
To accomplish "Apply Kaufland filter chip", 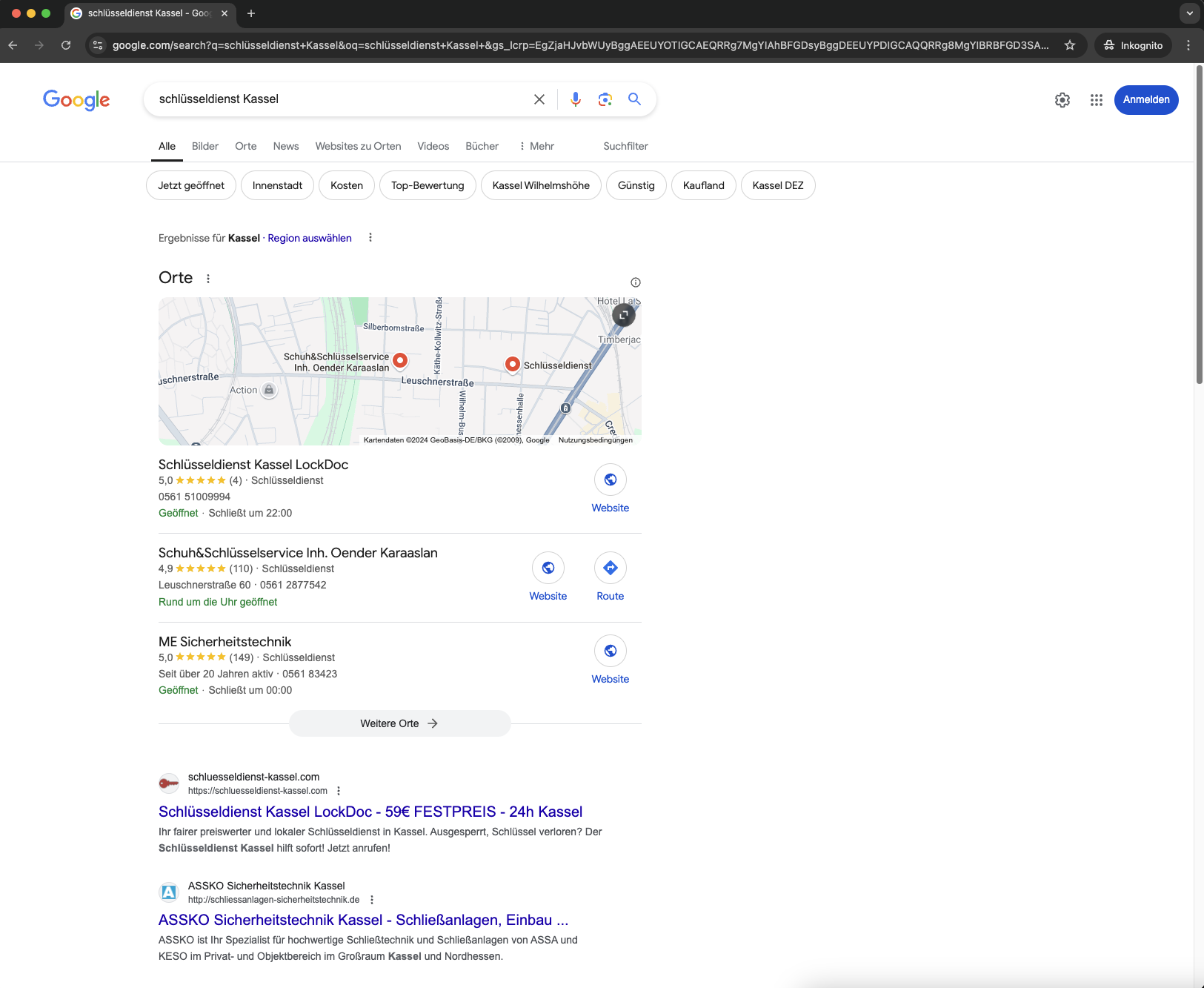I will [x=704, y=185].
